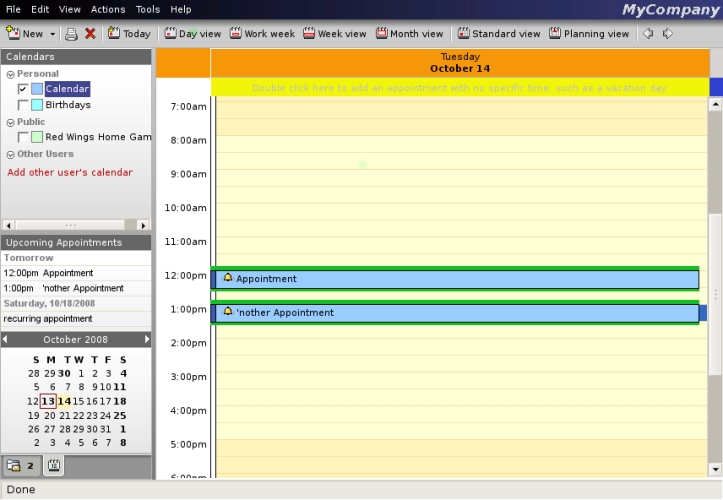Screen dimensions: 723x500
Task: Switch to Month view
Action: coord(410,34)
